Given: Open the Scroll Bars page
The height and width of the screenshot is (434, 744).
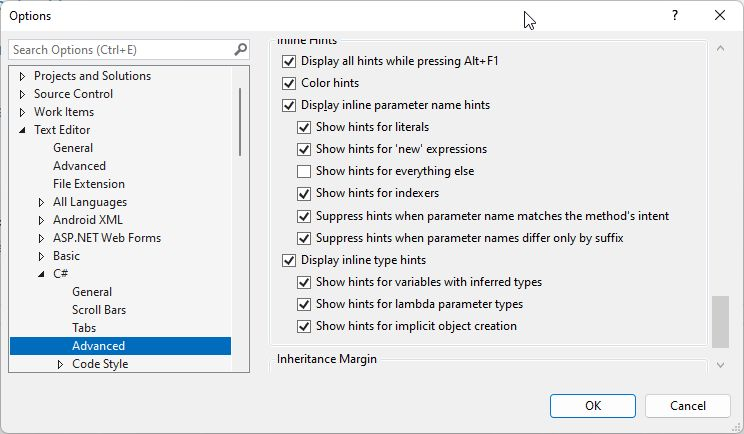Looking at the screenshot, I should (x=99, y=310).
